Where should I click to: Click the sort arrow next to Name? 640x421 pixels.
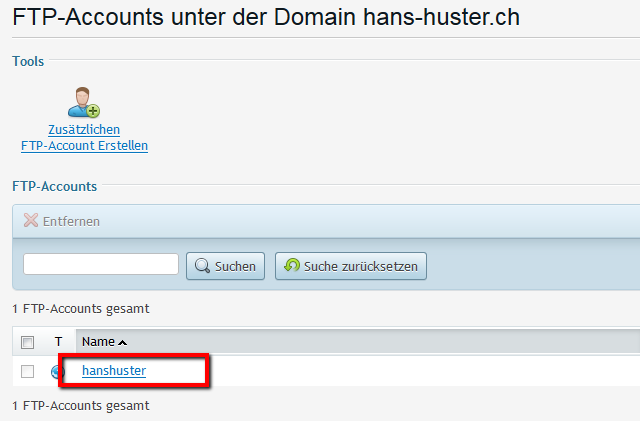coord(123,342)
